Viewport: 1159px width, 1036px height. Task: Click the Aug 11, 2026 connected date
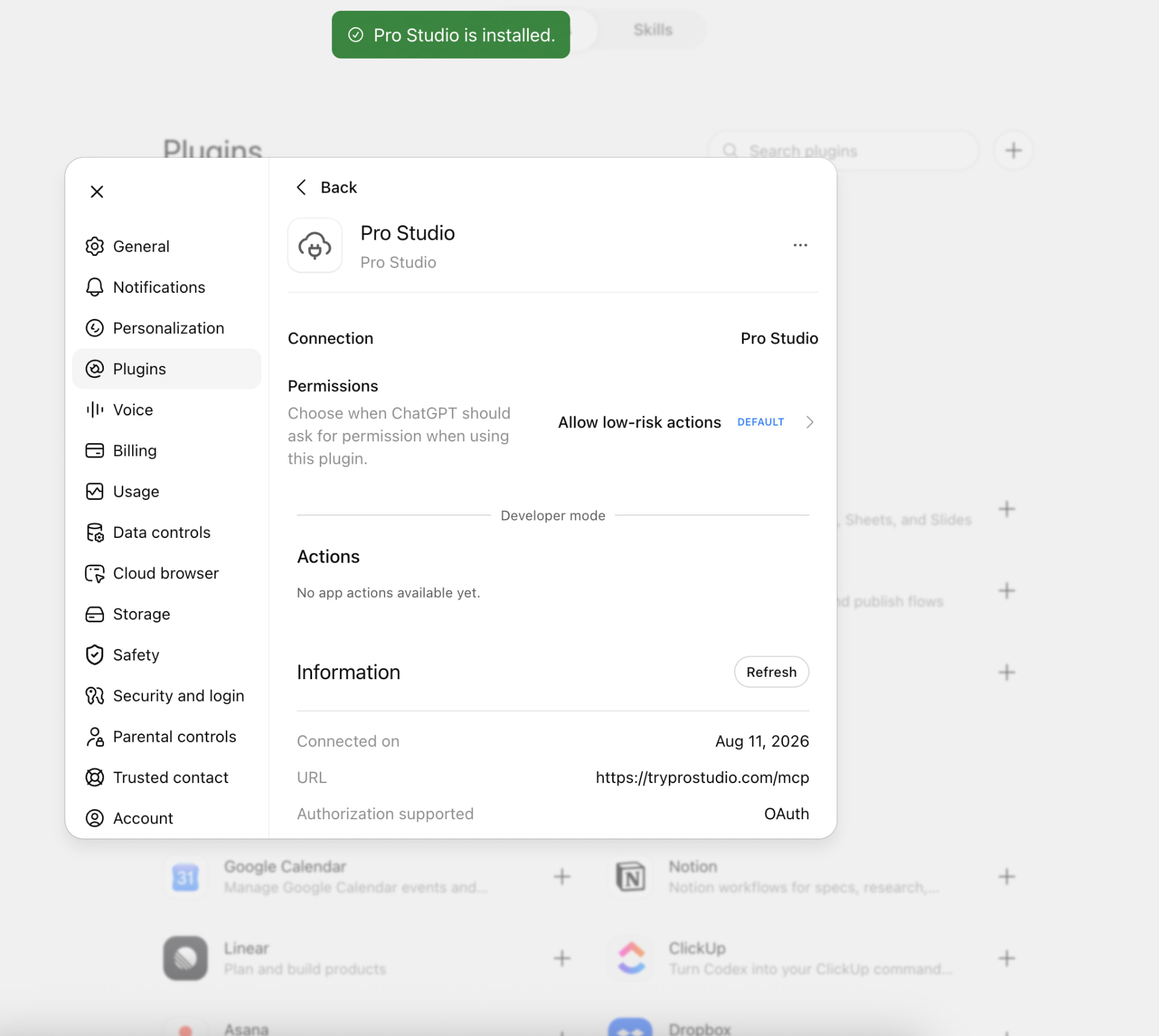pos(762,741)
